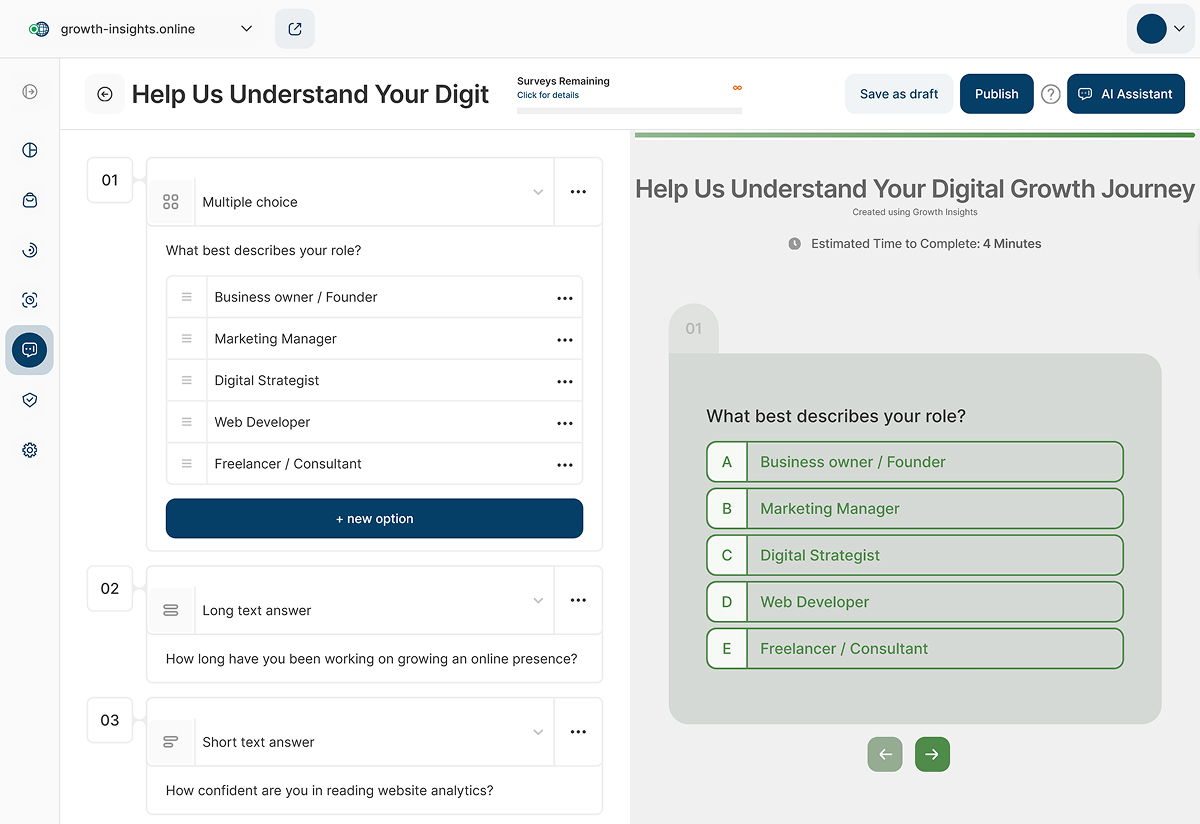Image resolution: width=1200 pixels, height=824 pixels.
Task: Select preview answer C Digital Strategist
Action: point(915,555)
